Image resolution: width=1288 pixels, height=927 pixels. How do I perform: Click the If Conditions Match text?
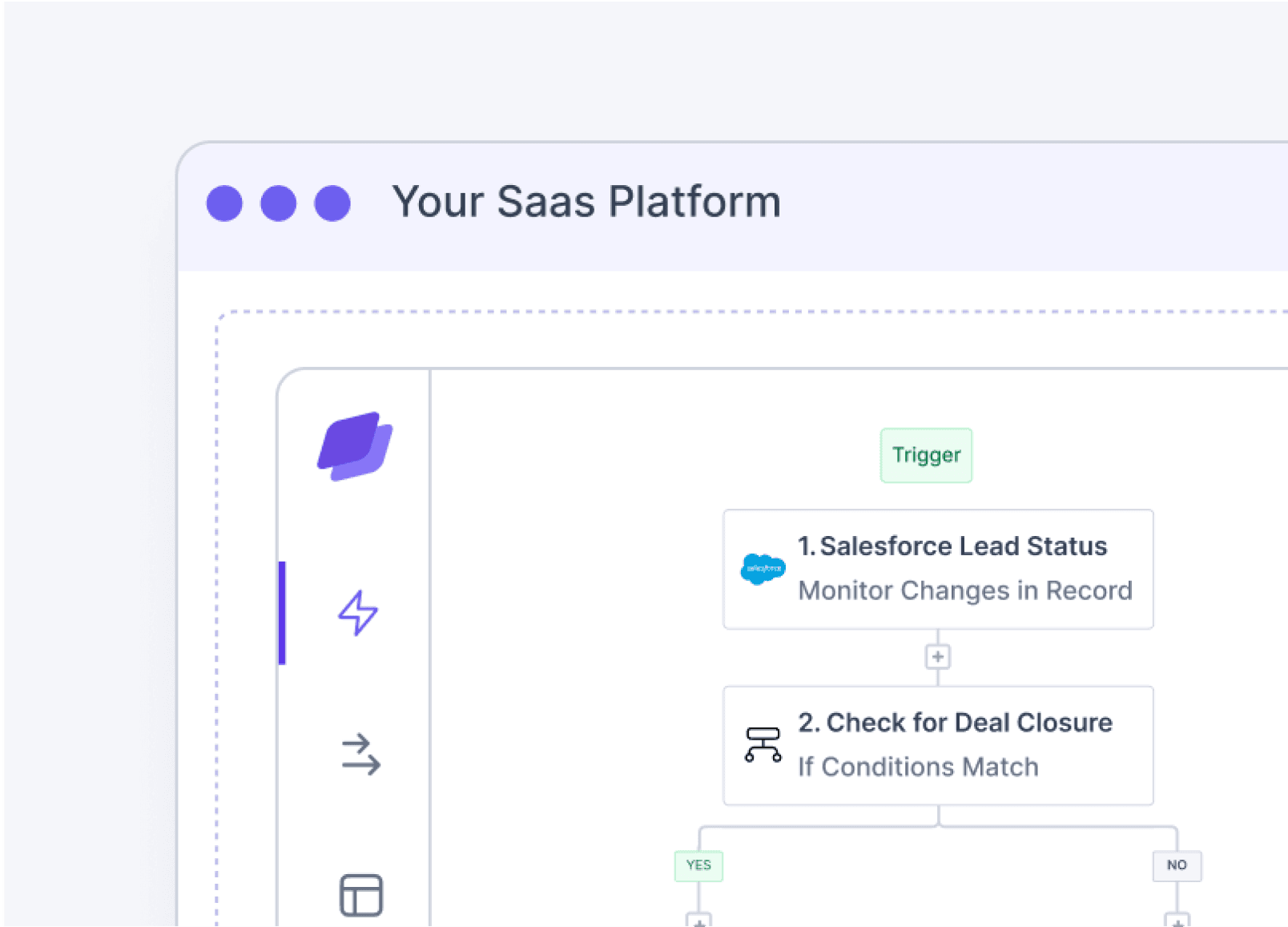[x=918, y=767]
